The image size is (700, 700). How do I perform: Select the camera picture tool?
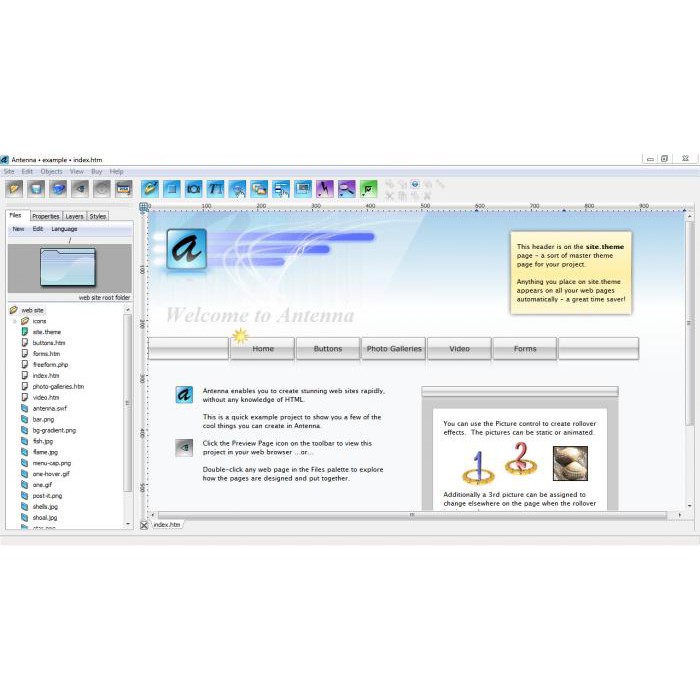(194, 188)
